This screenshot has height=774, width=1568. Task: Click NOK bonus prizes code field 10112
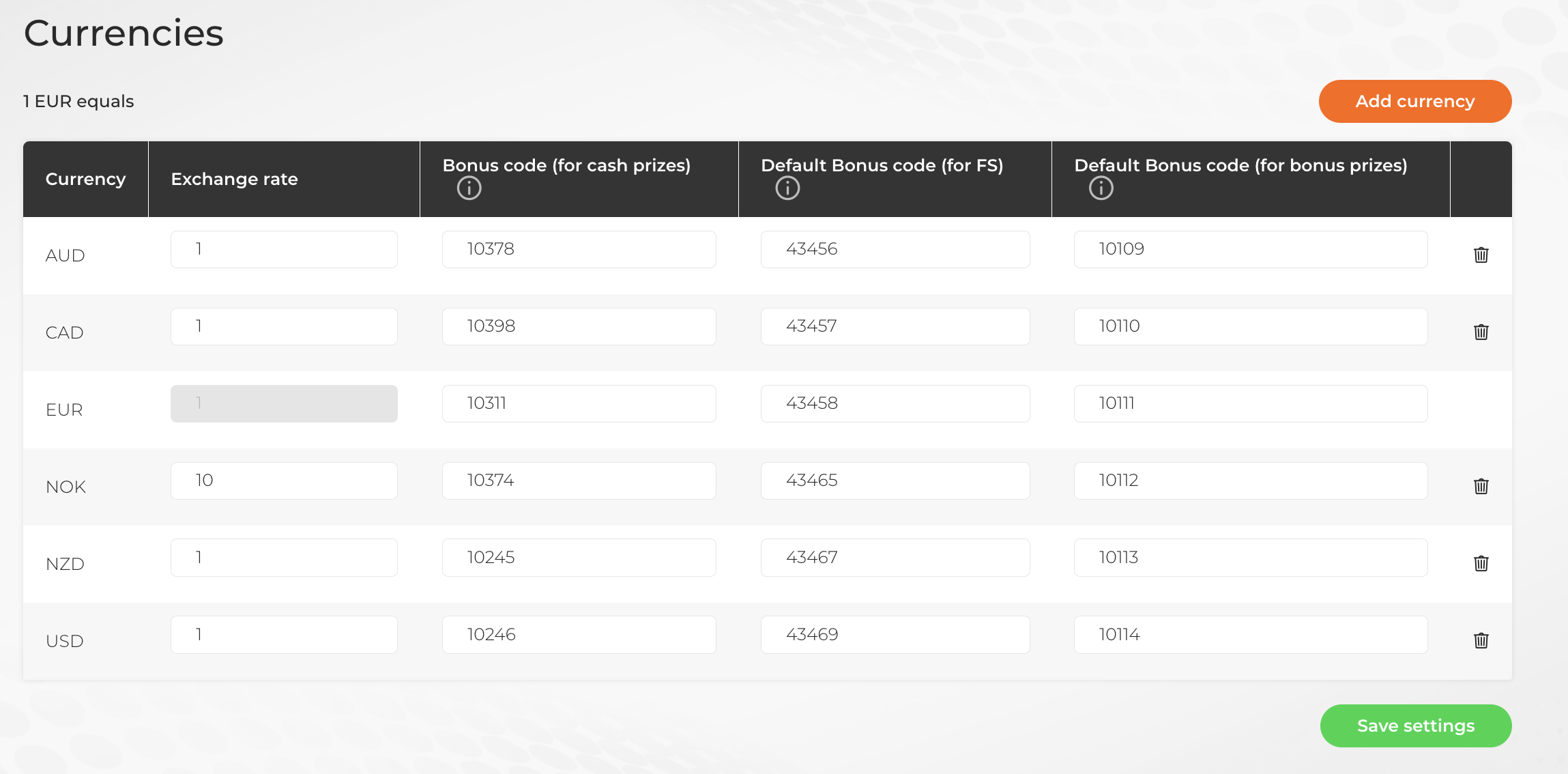click(1250, 480)
